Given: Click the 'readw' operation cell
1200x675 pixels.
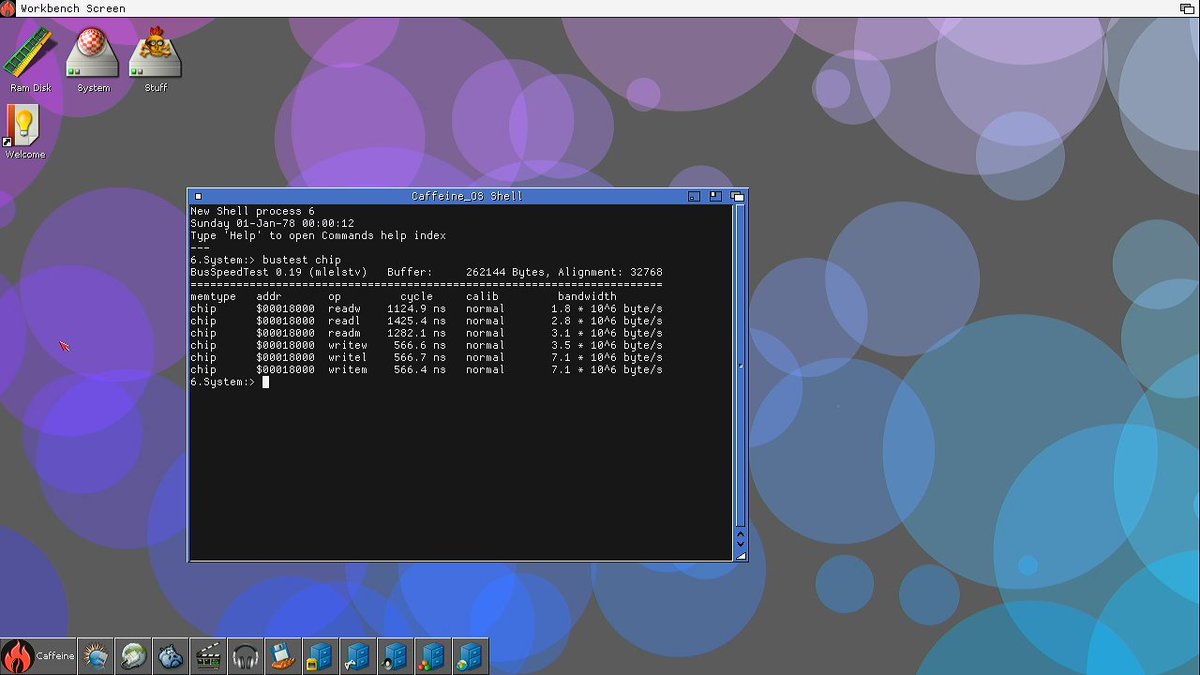Looking at the screenshot, I should [344, 309].
